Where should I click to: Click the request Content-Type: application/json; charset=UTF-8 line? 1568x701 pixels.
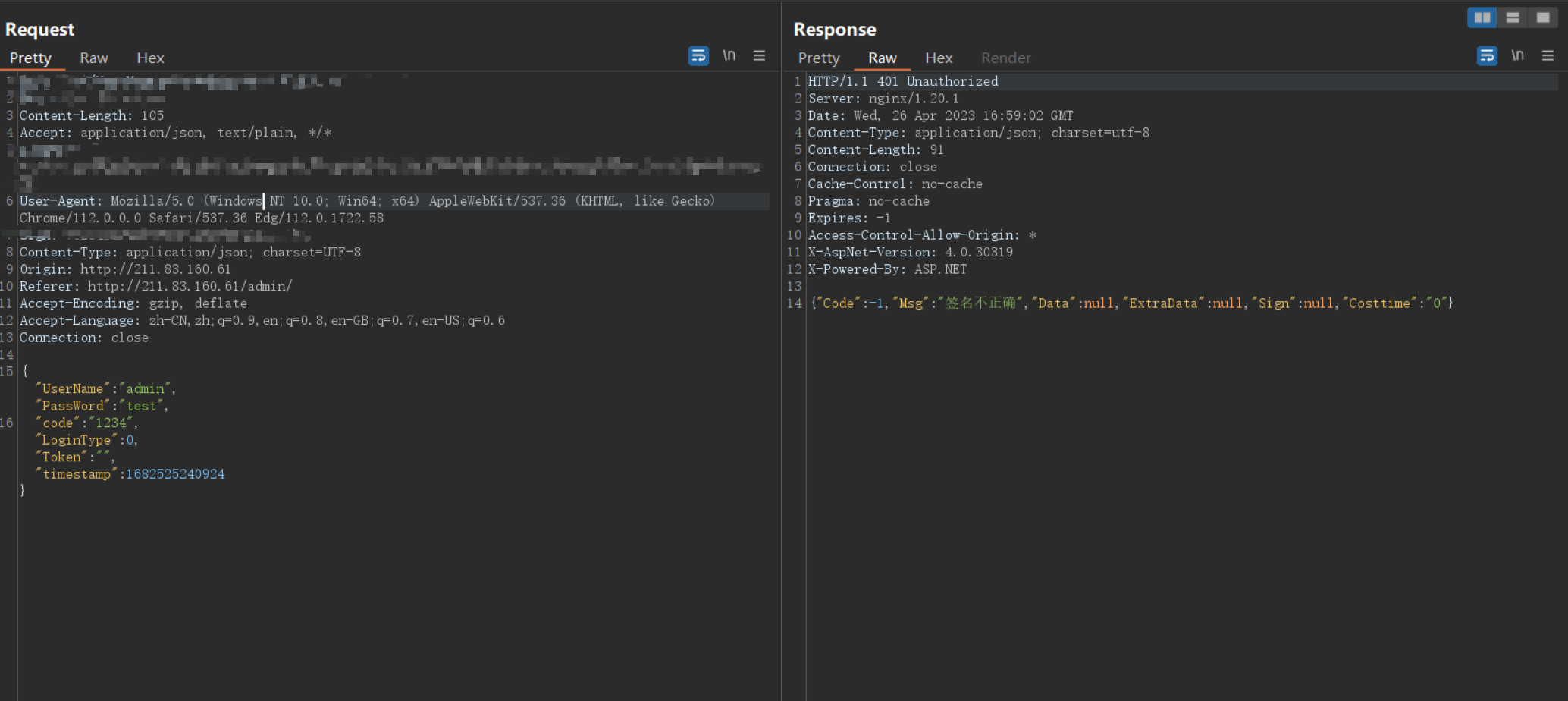tap(190, 252)
